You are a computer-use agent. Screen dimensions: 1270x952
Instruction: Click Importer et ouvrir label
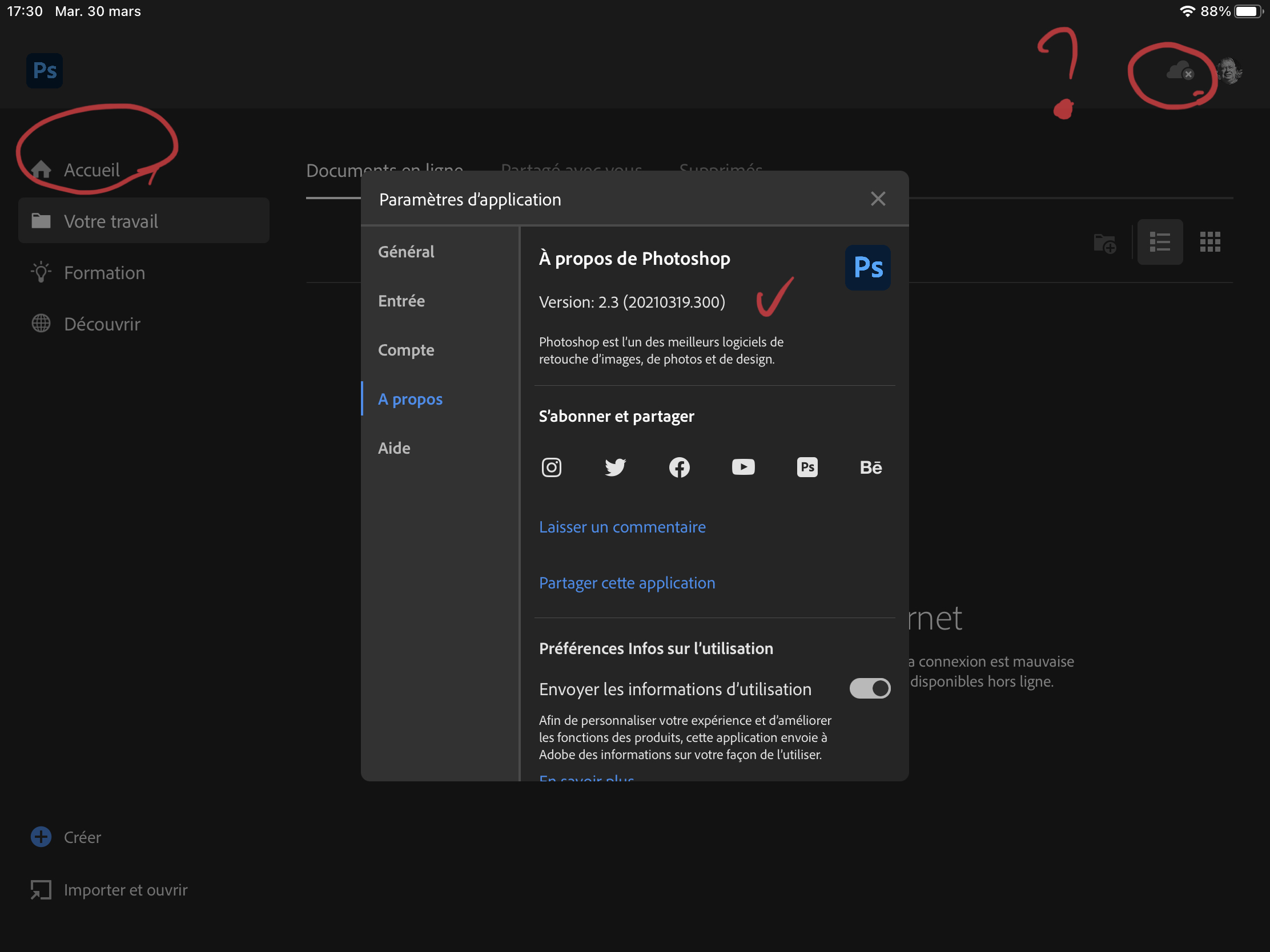(126, 890)
